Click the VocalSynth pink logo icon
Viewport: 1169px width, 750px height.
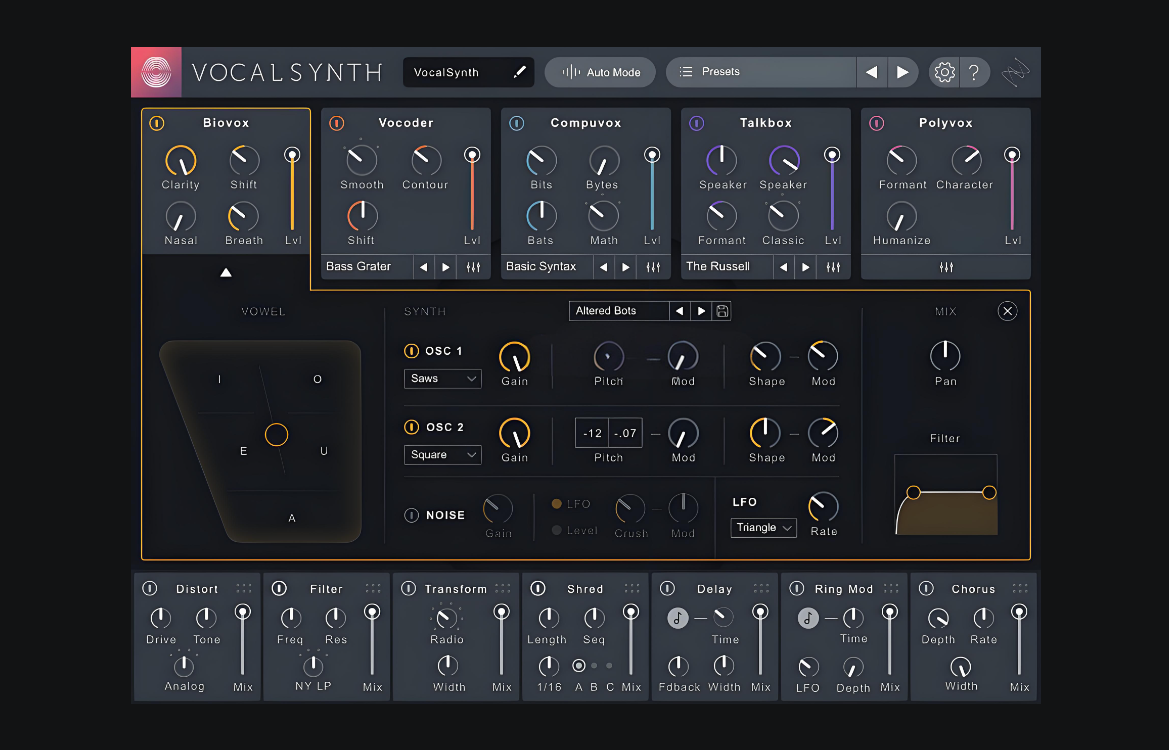point(157,72)
